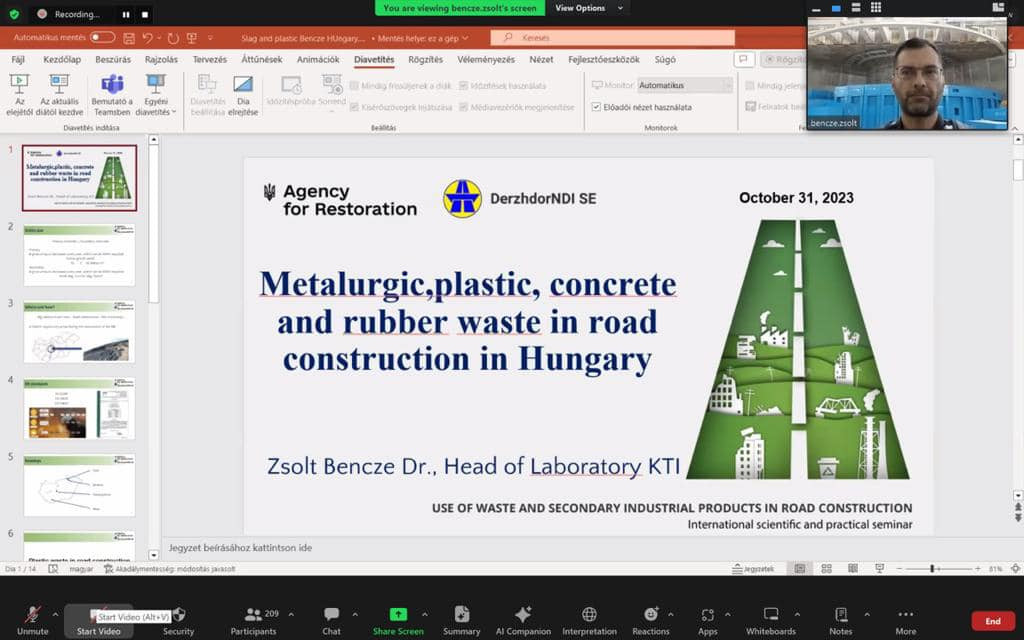Toggle the Időzítések használata checkbox
The image size is (1024, 640).
pos(465,86)
